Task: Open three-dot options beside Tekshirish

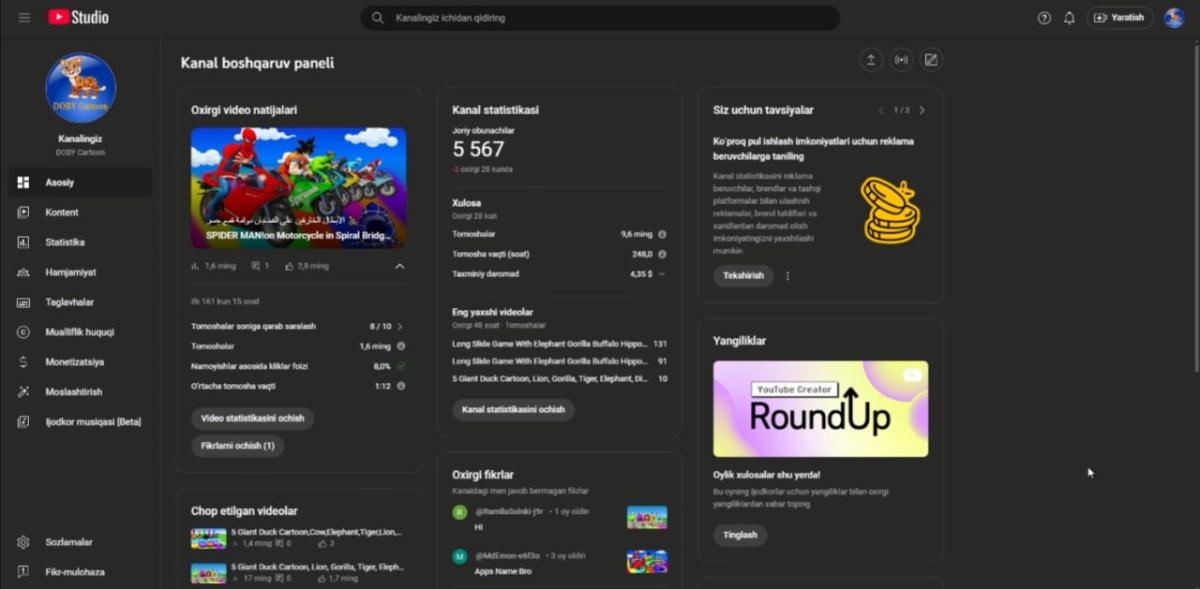Action: pos(788,276)
